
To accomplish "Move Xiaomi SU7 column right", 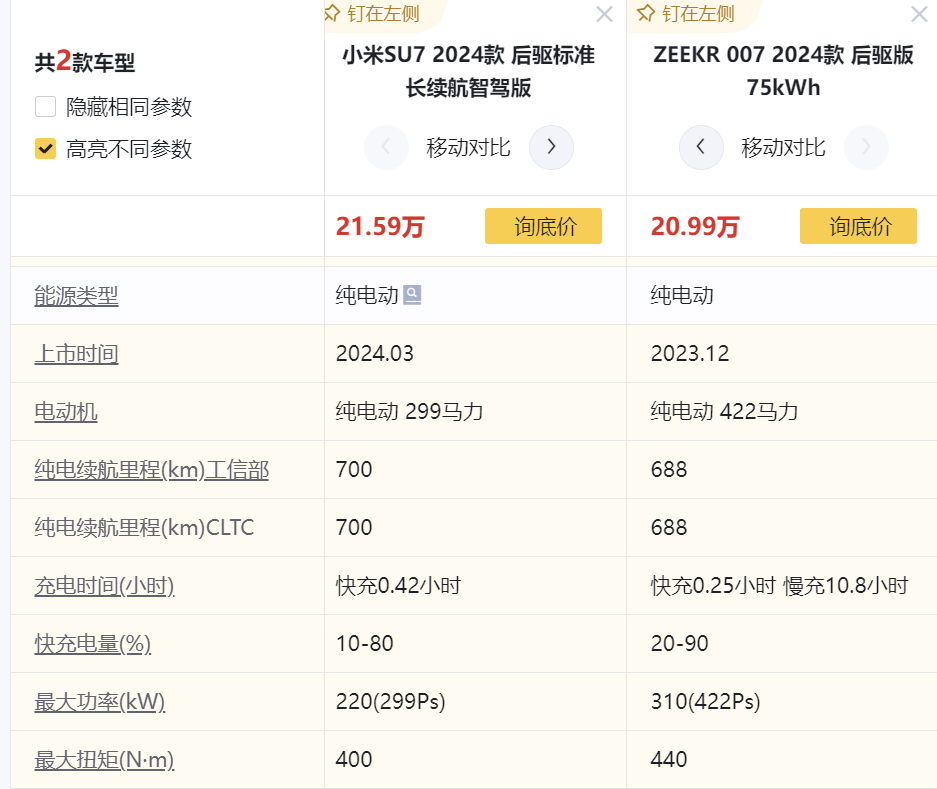I will tap(550, 148).
